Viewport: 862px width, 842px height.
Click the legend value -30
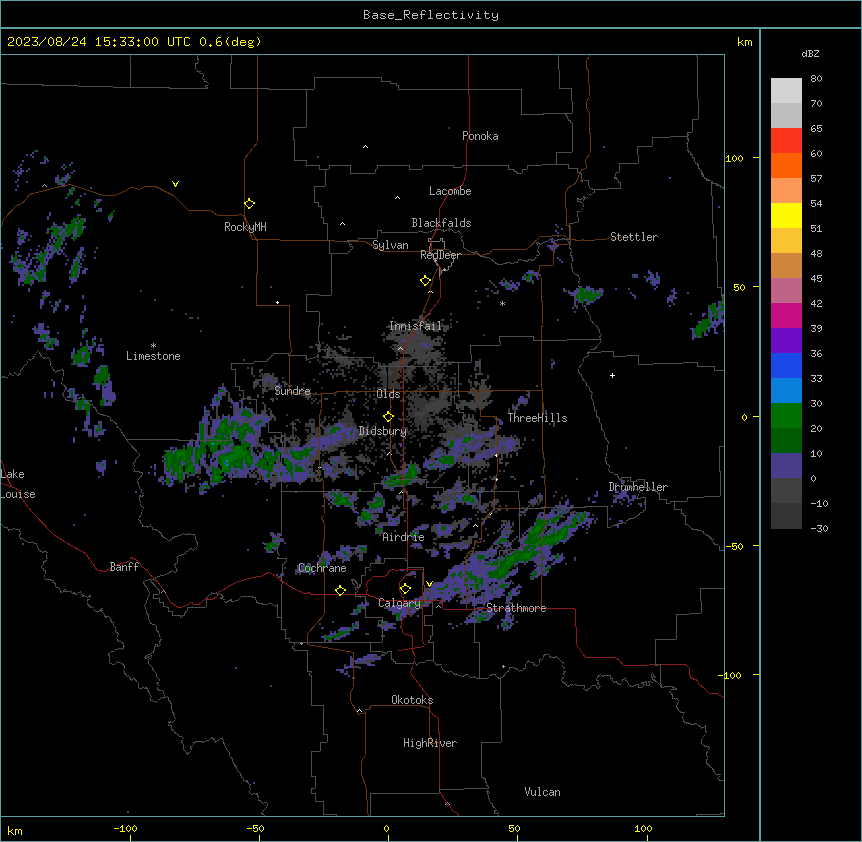[819, 528]
